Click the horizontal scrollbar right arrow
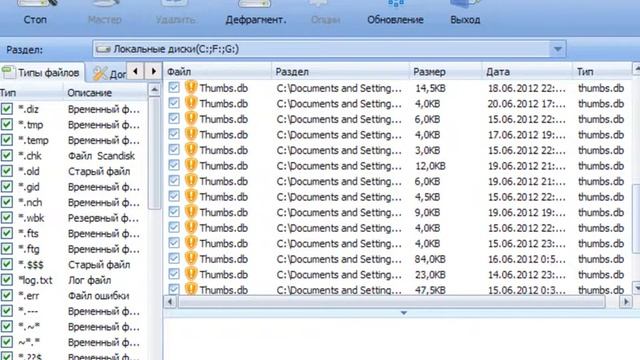This screenshot has width=640, height=360. [626, 302]
